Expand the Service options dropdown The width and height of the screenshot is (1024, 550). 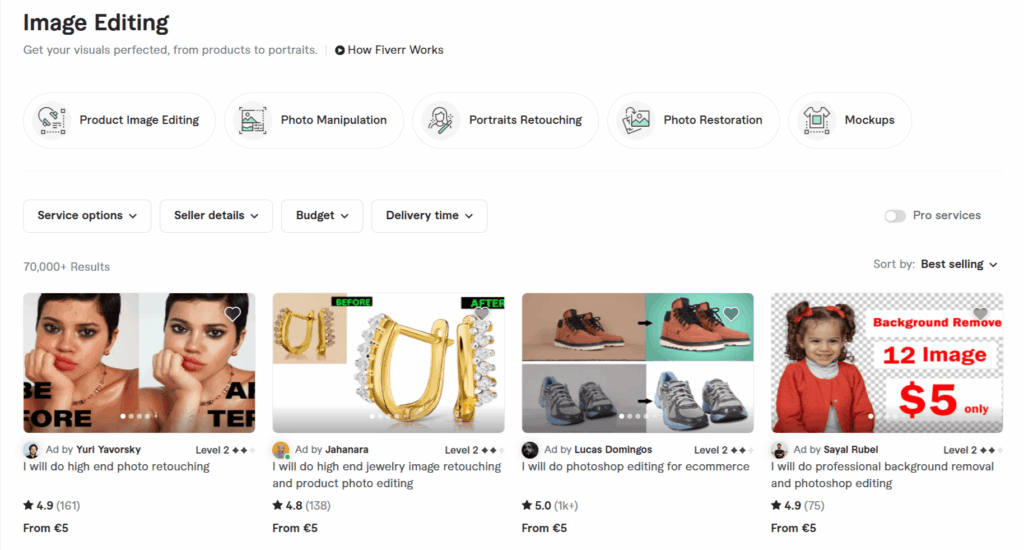(x=87, y=216)
